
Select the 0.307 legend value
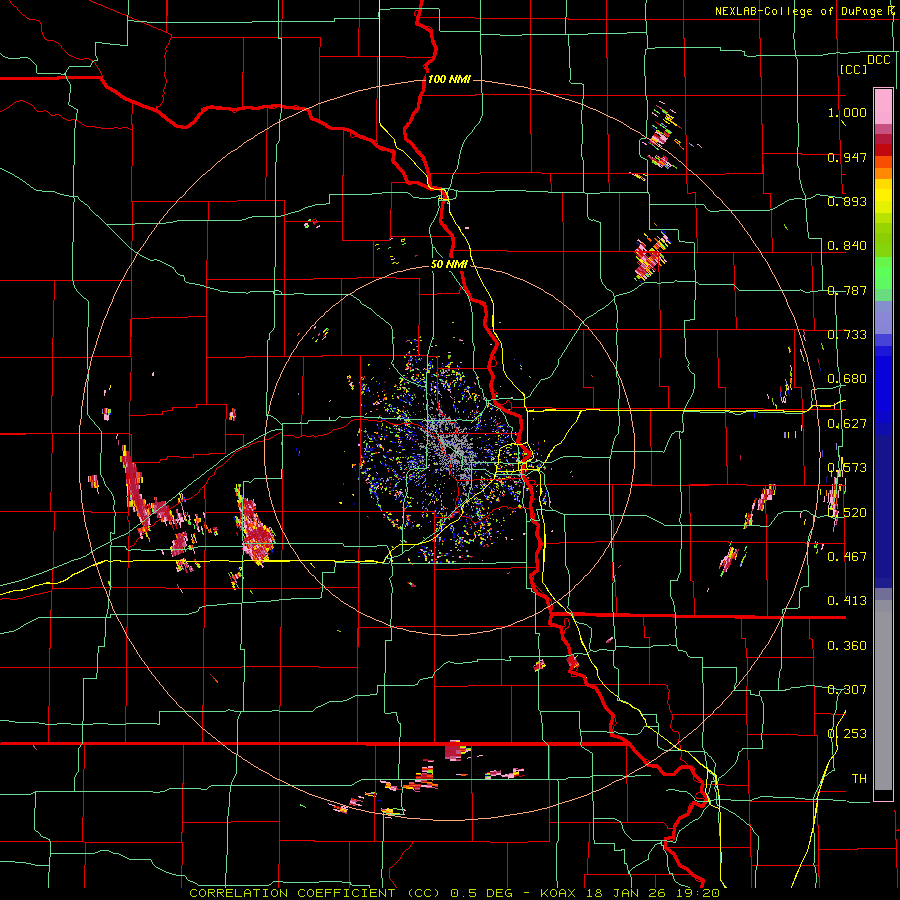click(847, 690)
